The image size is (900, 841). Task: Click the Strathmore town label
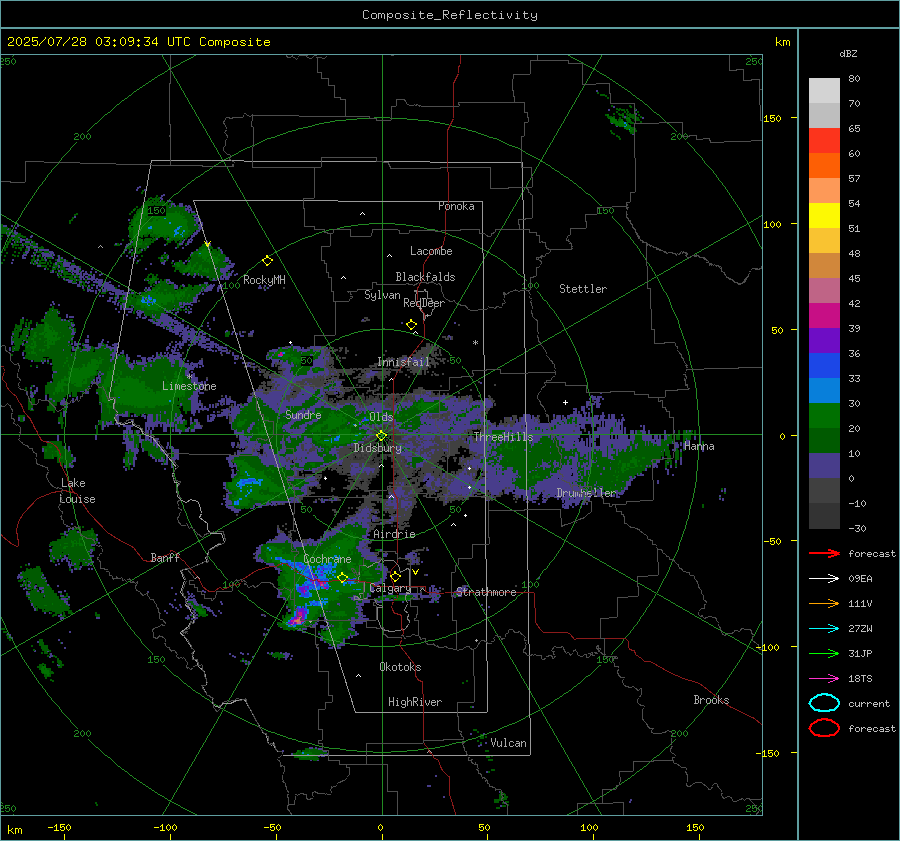(486, 592)
